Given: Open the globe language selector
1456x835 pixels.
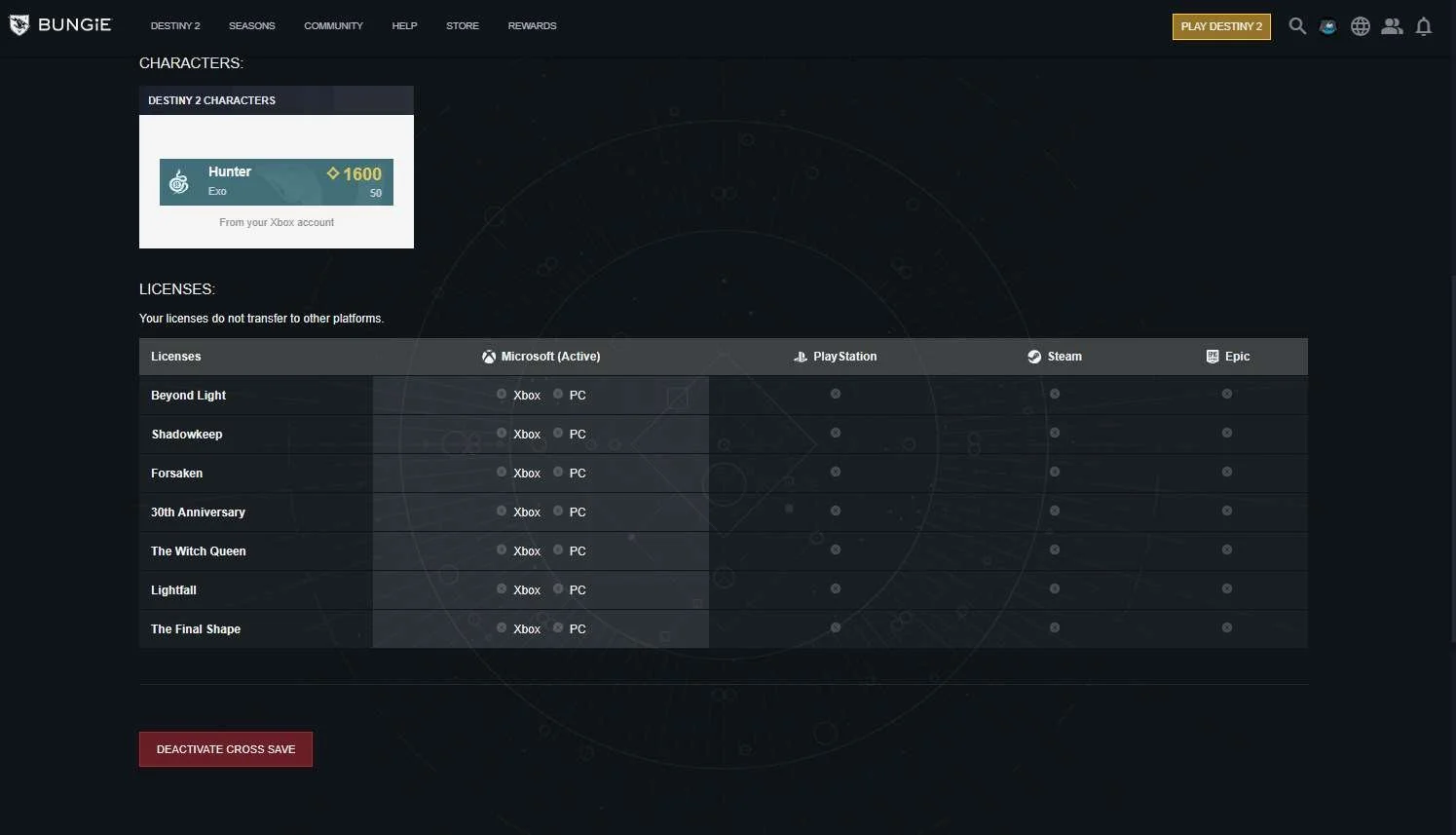Looking at the screenshot, I should (1361, 26).
